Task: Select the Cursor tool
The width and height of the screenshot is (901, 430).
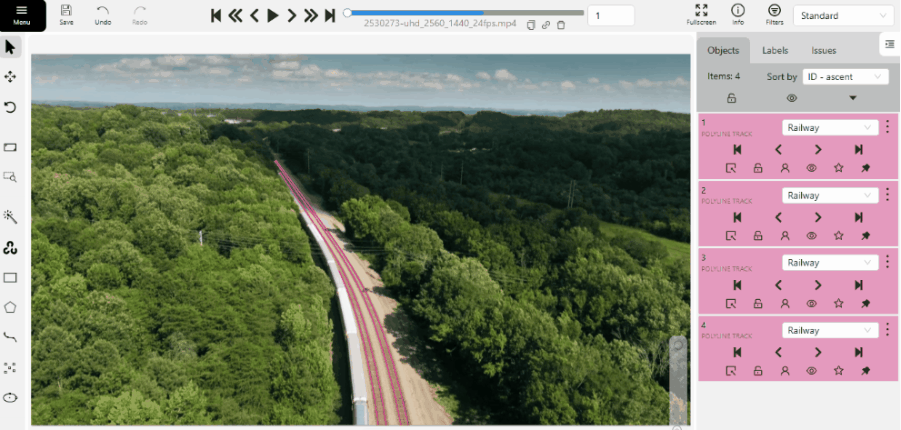Action: point(10,47)
